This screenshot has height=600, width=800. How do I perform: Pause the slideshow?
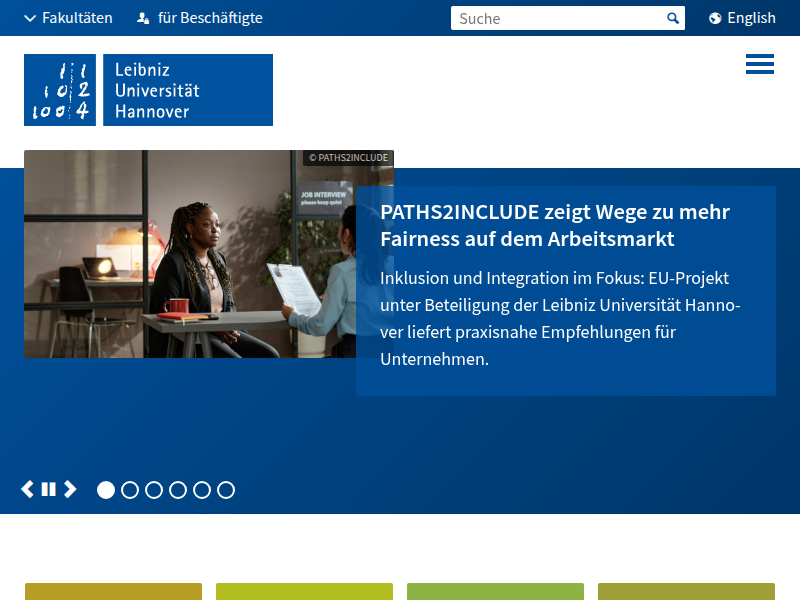click(x=49, y=489)
